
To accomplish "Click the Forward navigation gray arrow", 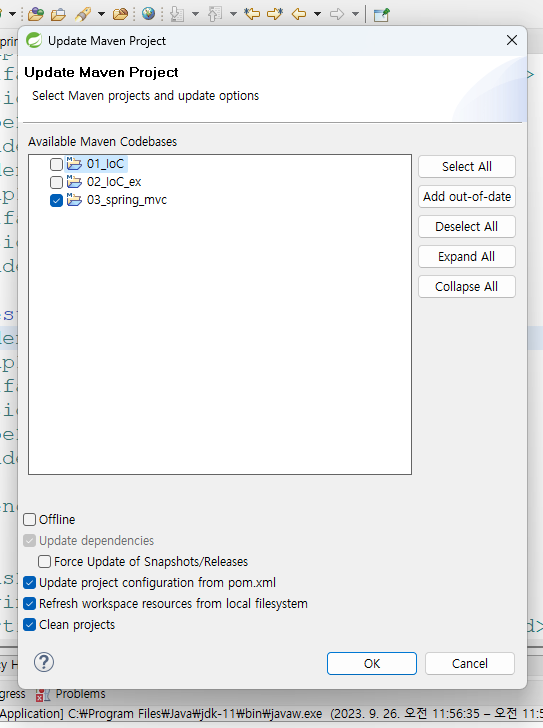I will pos(336,14).
